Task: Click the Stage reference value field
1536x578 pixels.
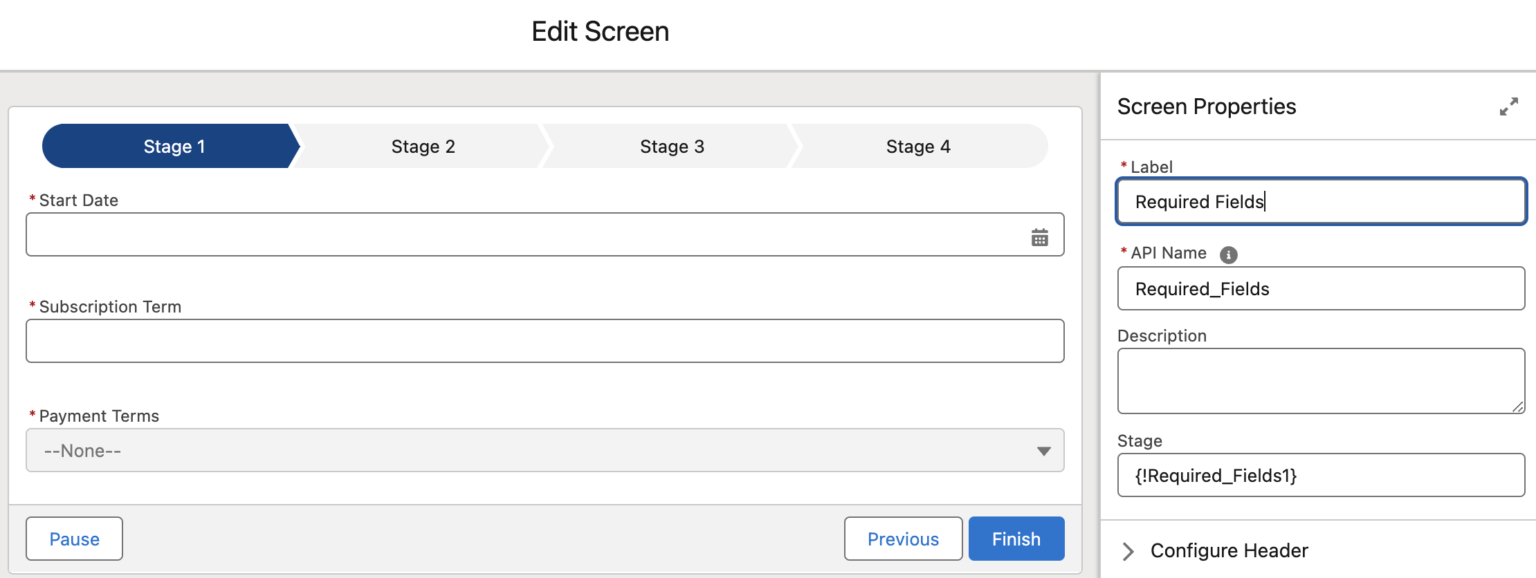Action: tap(1320, 475)
